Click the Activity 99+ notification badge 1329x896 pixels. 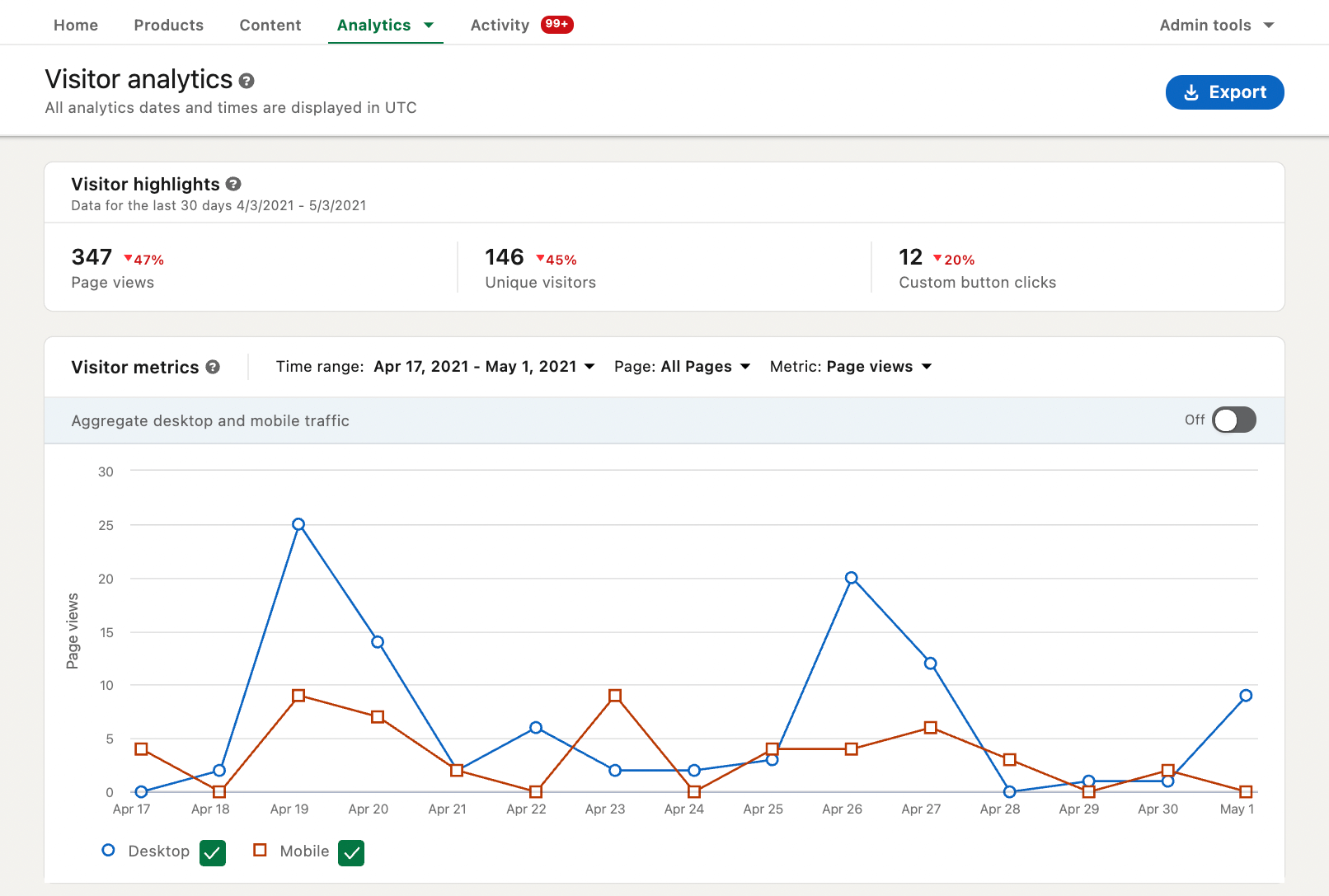pyautogui.click(x=556, y=25)
